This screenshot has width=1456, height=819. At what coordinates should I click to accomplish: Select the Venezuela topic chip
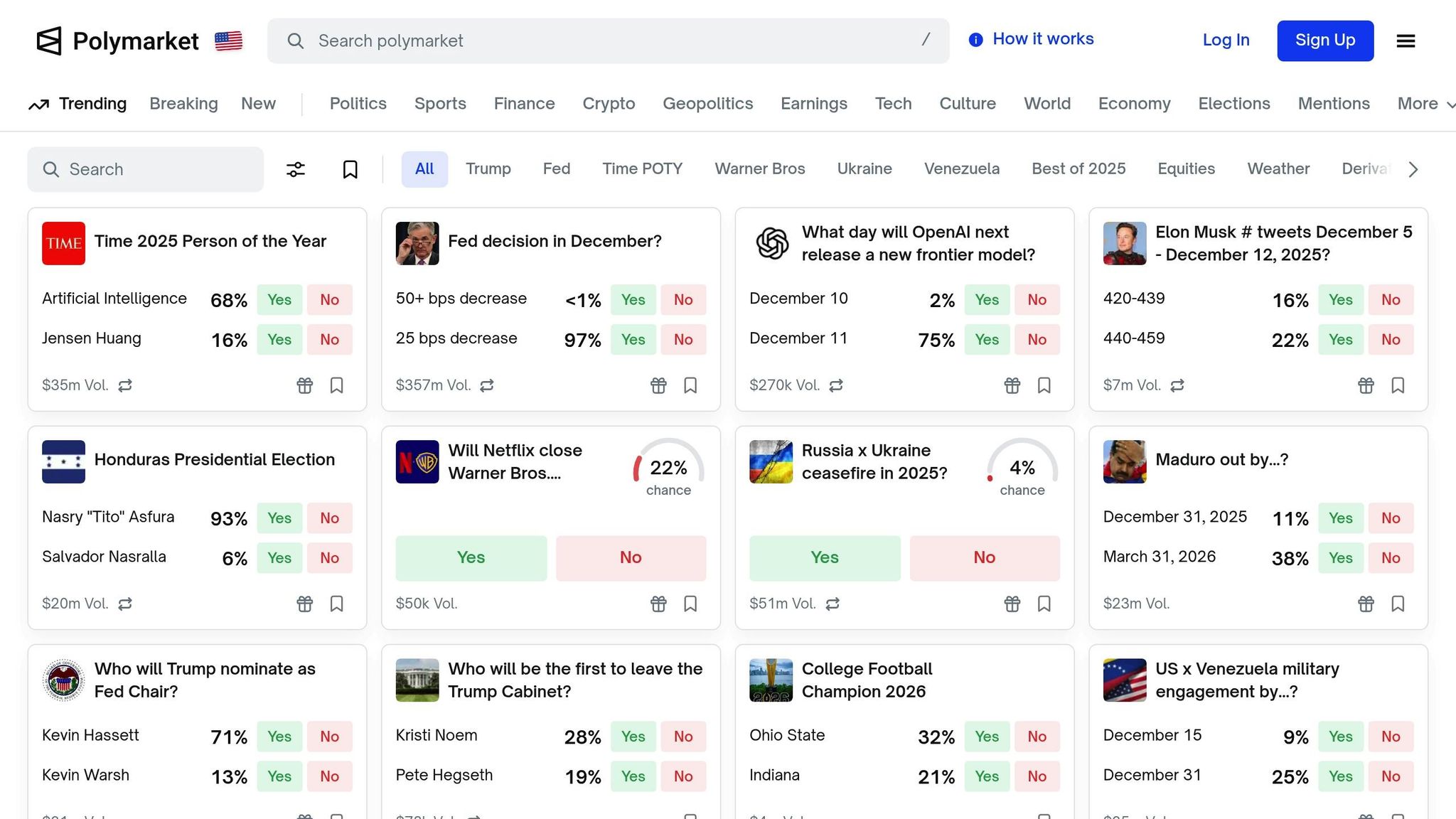[x=961, y=169]
